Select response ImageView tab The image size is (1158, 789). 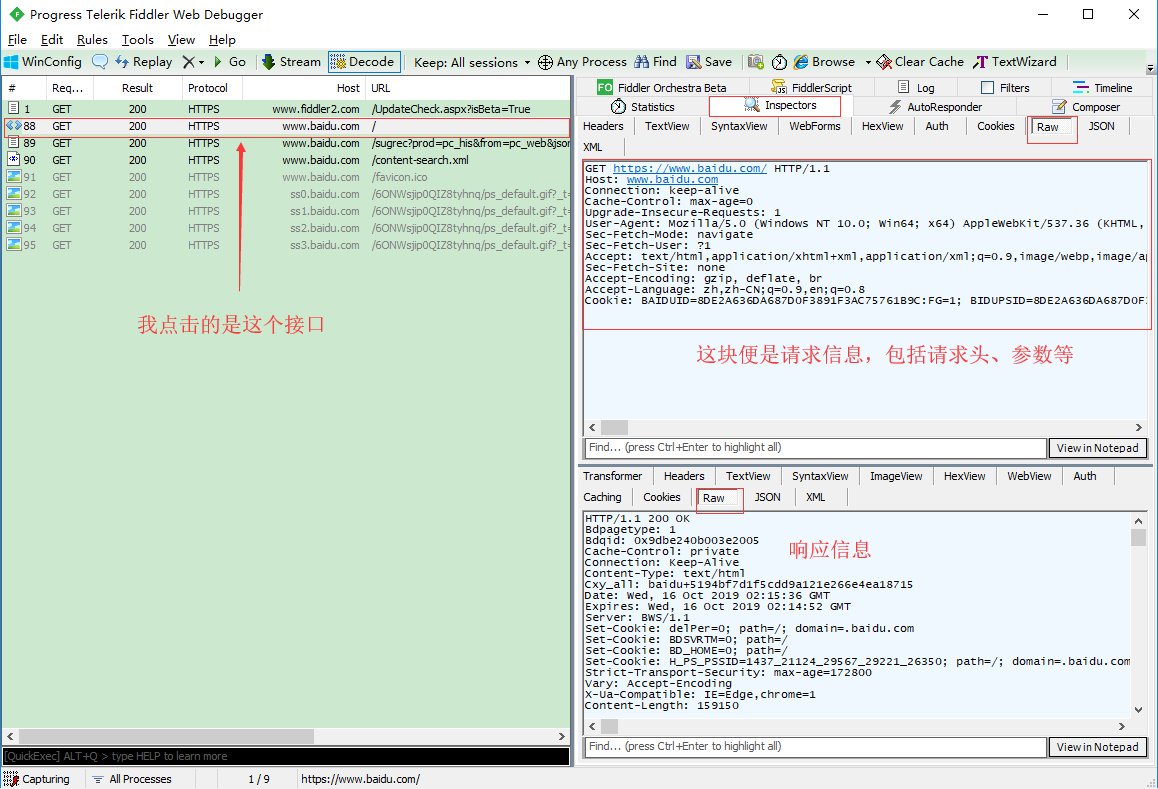[896, 477]
